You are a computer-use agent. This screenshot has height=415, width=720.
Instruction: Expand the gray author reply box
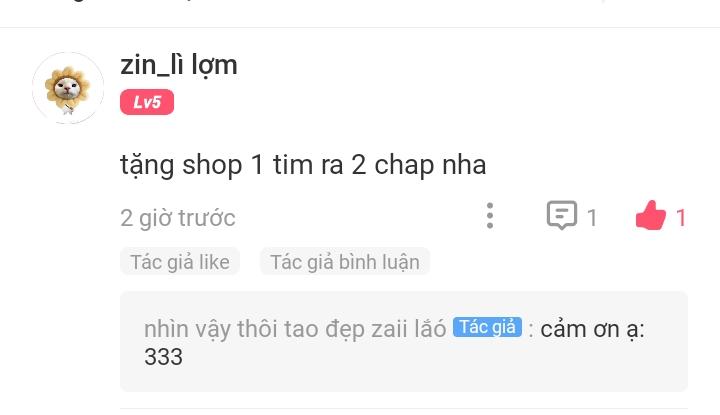[404, 341]
